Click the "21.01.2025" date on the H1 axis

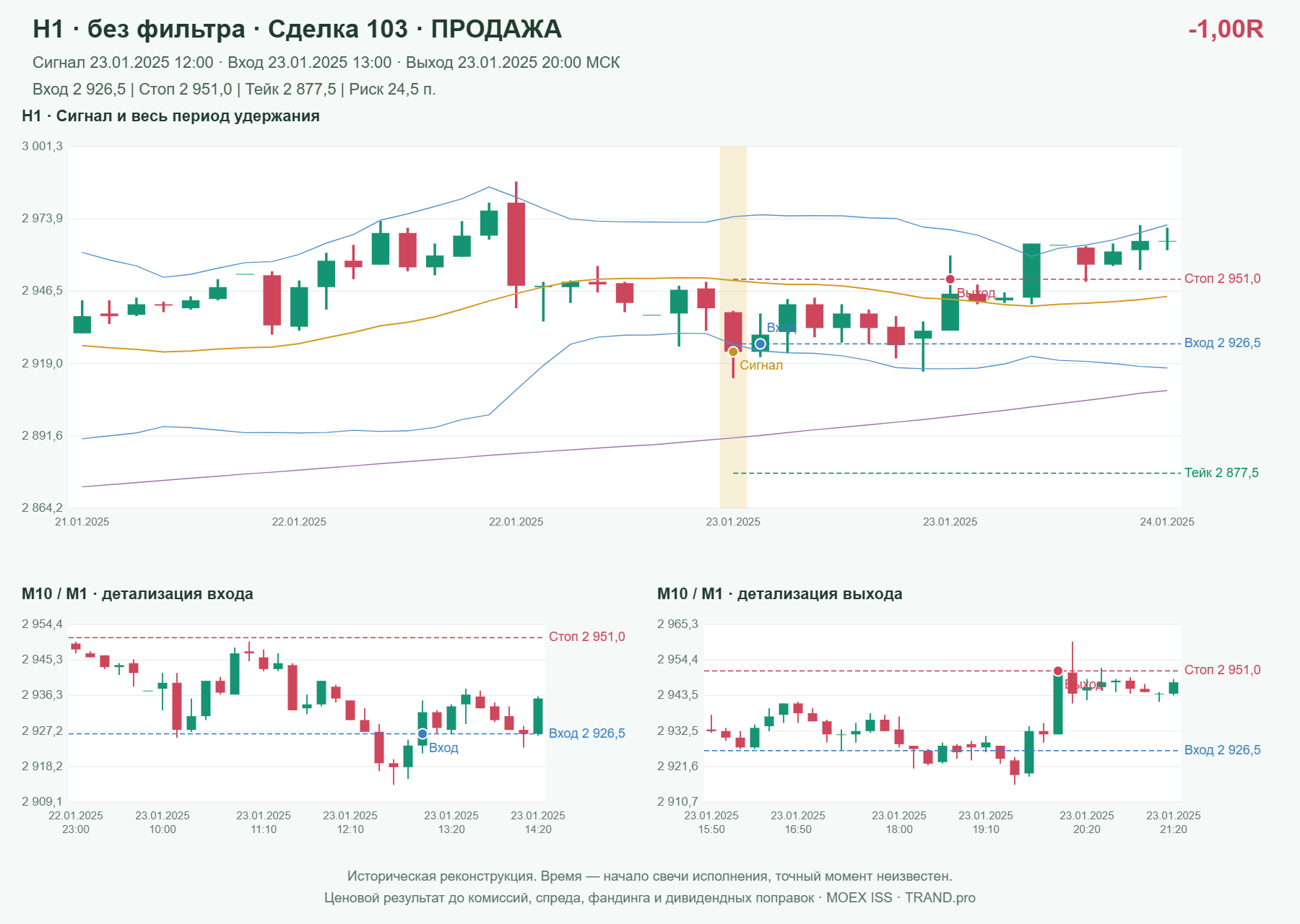coord(82,522)
